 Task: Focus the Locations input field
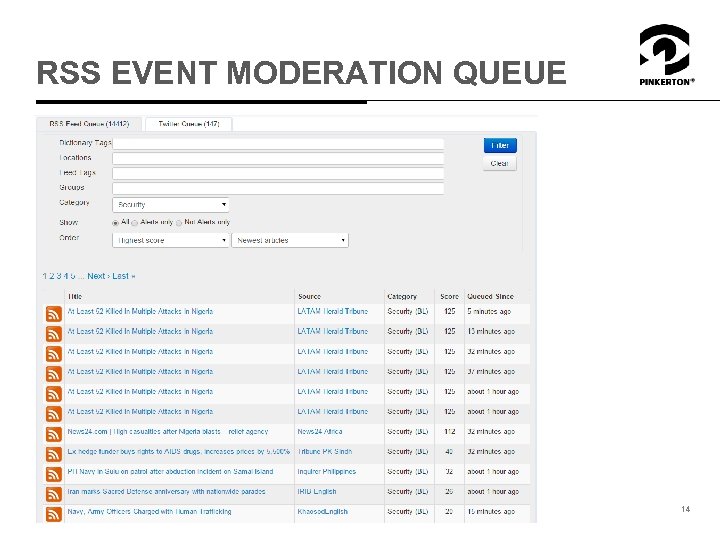pos(278,159)
